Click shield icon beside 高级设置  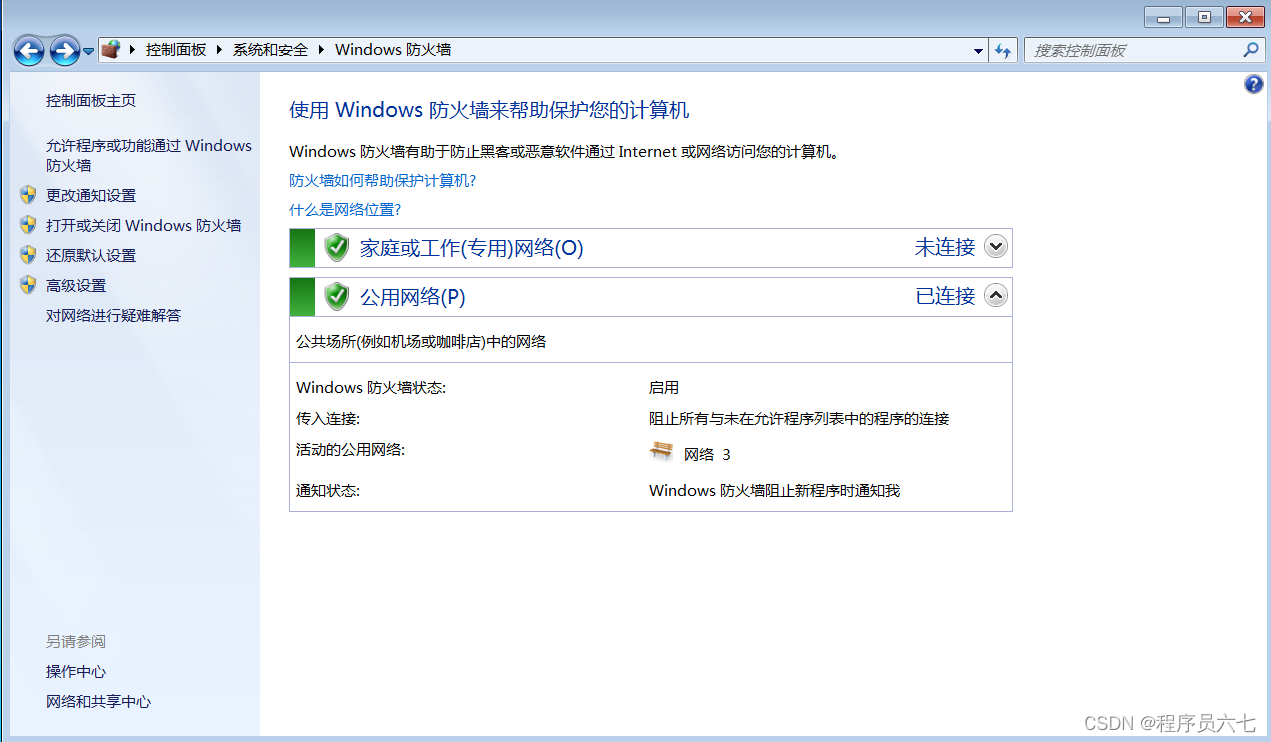coord(28,285)
